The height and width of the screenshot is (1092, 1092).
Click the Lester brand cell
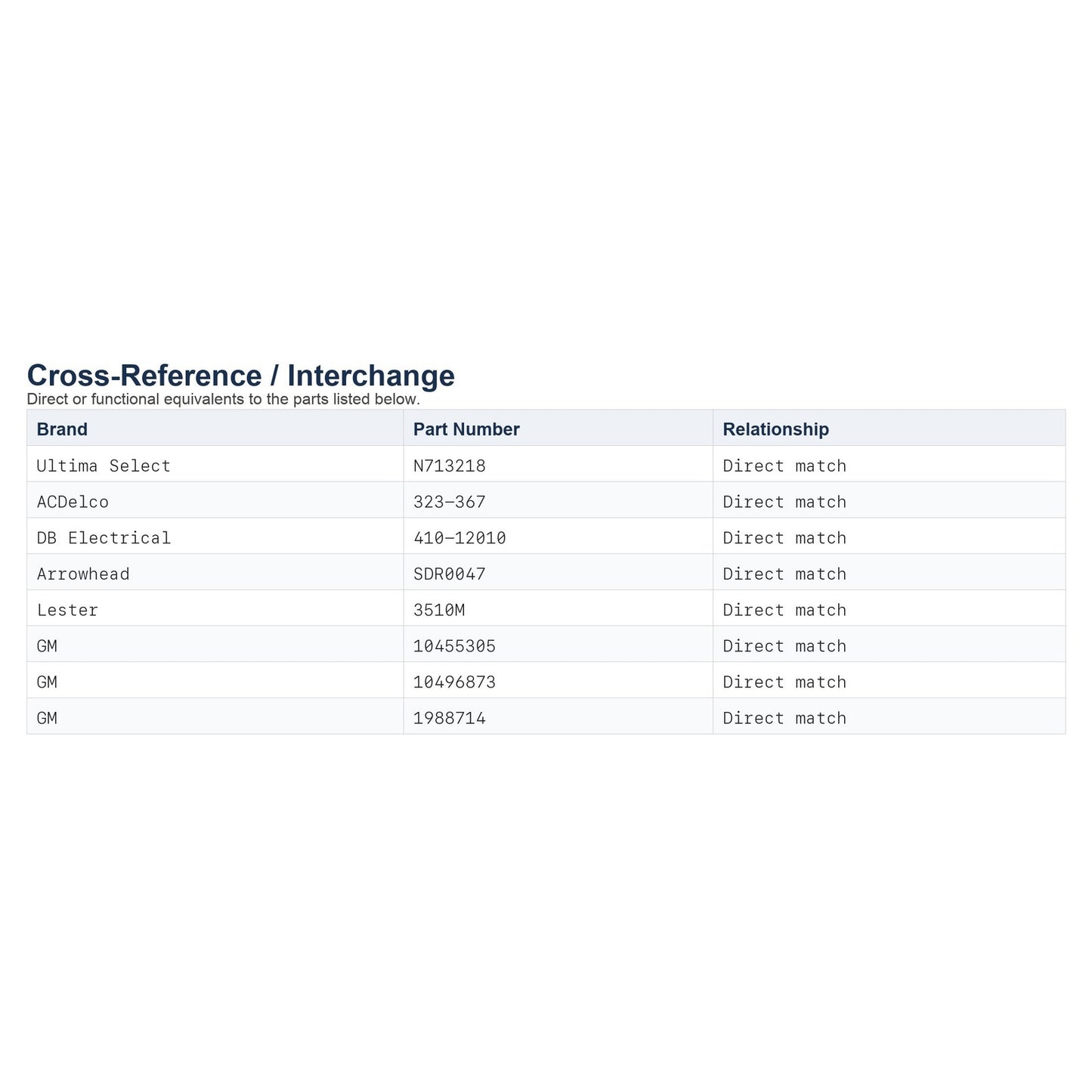(x=67, y=611)
